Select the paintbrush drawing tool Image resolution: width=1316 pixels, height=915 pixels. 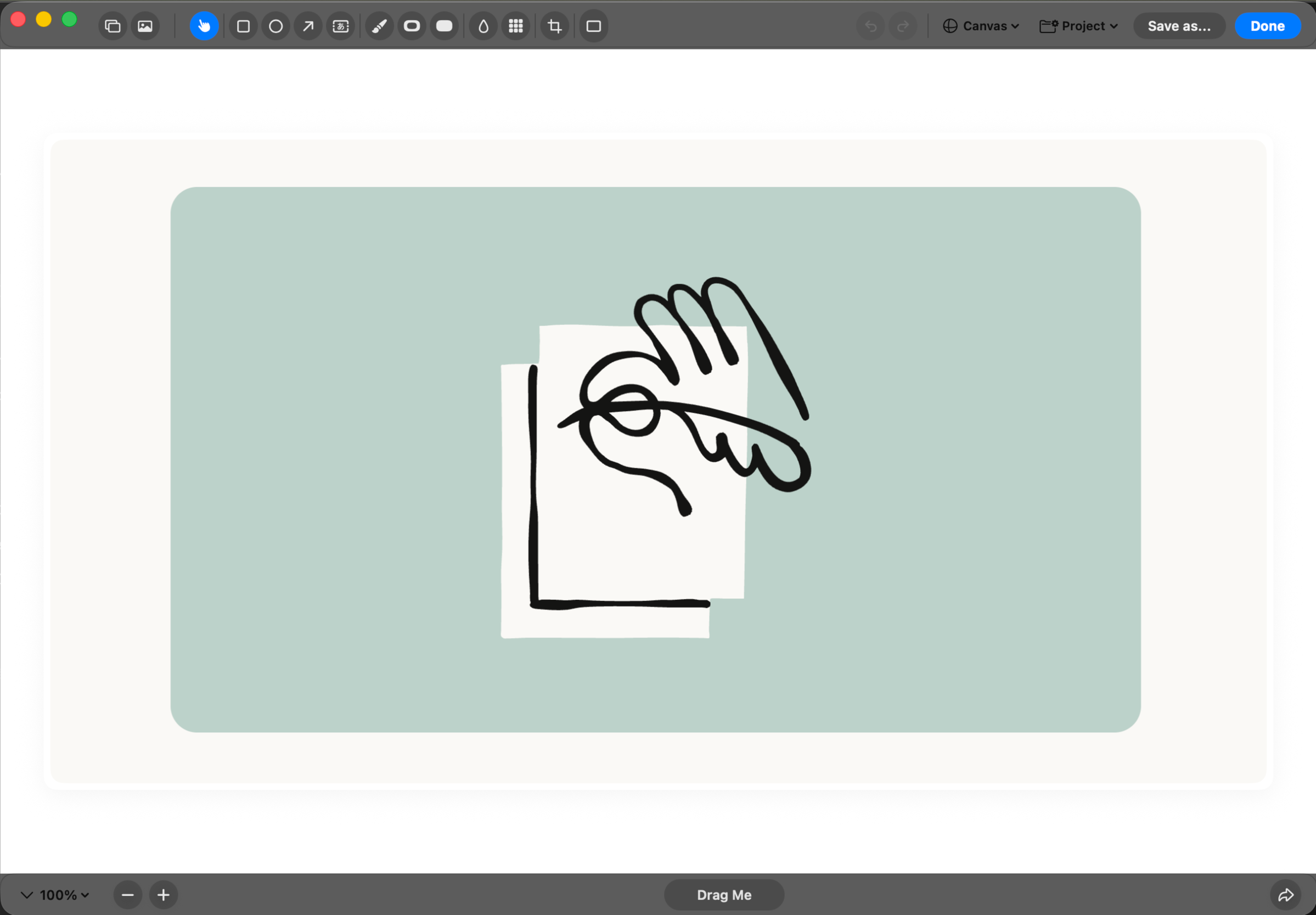[x=379, y=26]
